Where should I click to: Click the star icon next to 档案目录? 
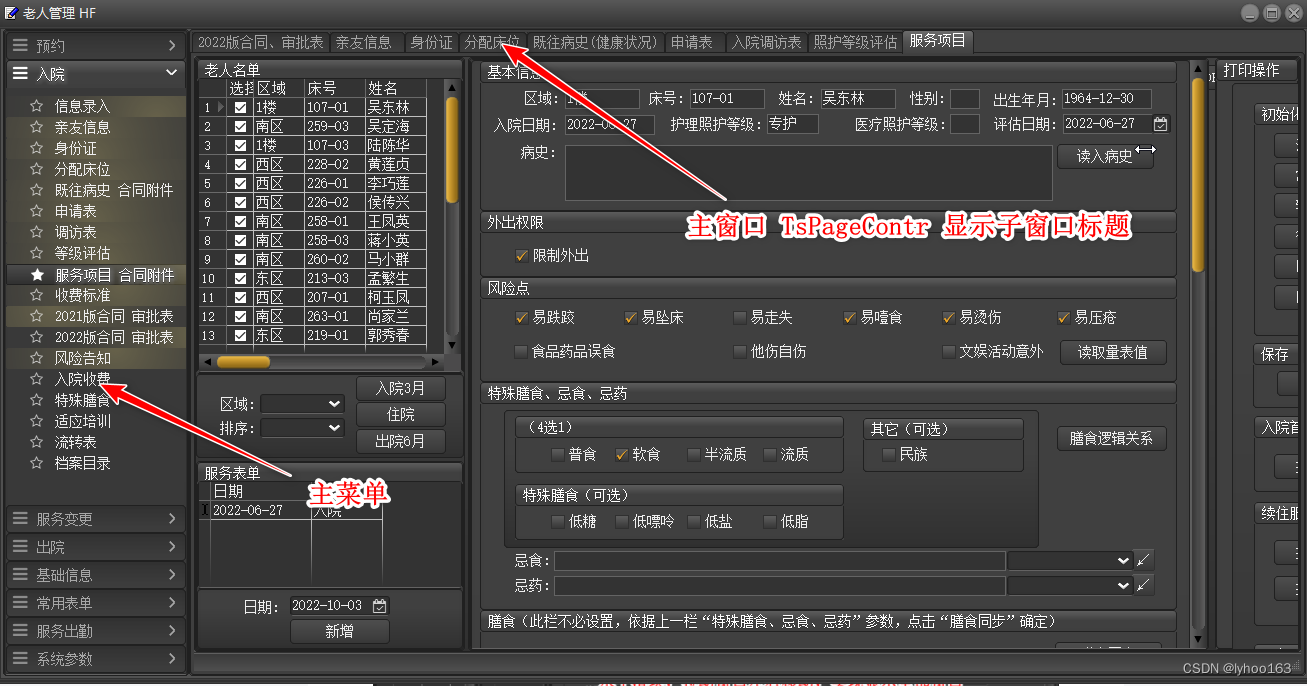coord(37,462)
